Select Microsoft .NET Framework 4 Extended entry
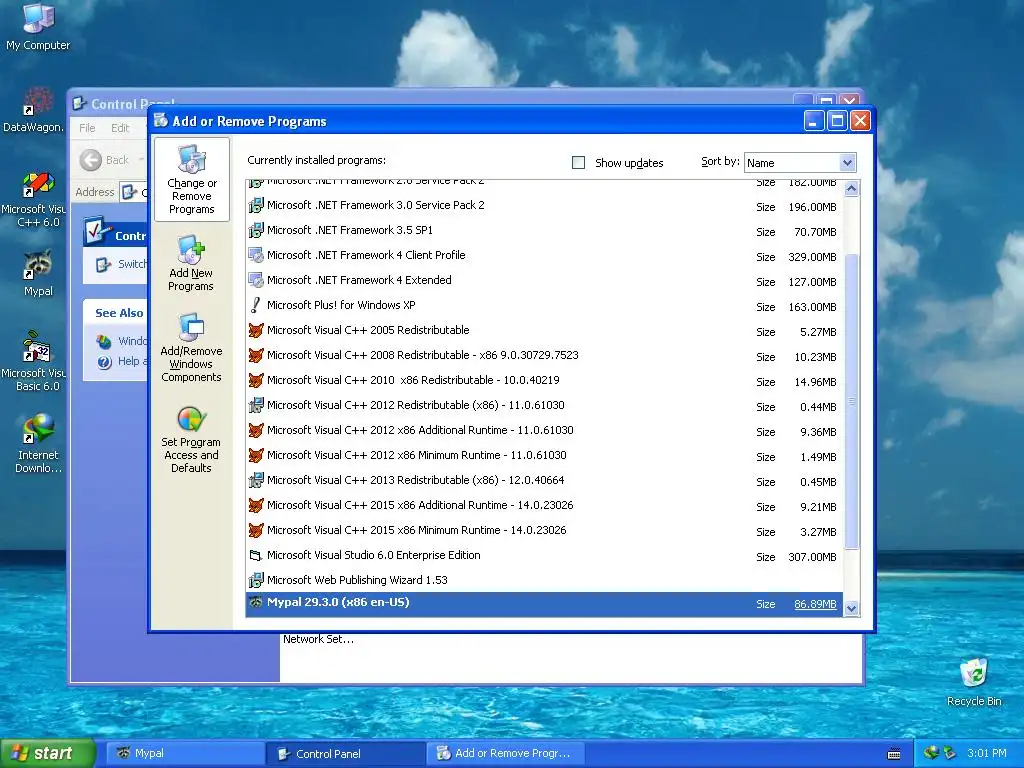1024x768 pixels. 544,280
